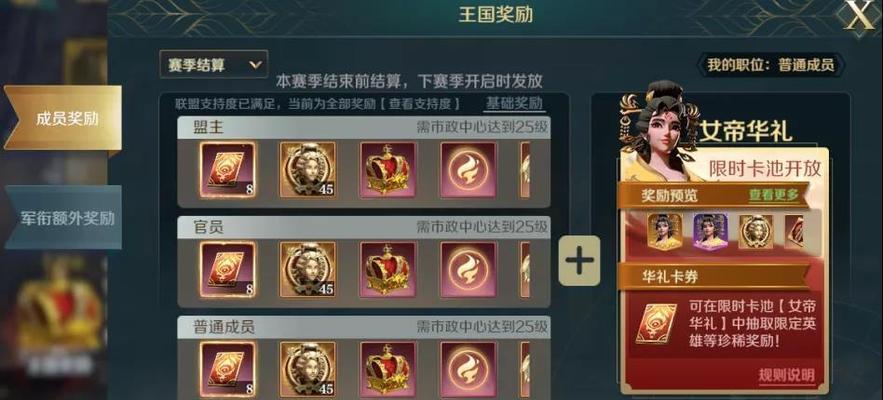The height and width of the screenshot is (400, 883).
Task: Click the flame emblem in 普通成员 row
Action: (x=468, y=369)
